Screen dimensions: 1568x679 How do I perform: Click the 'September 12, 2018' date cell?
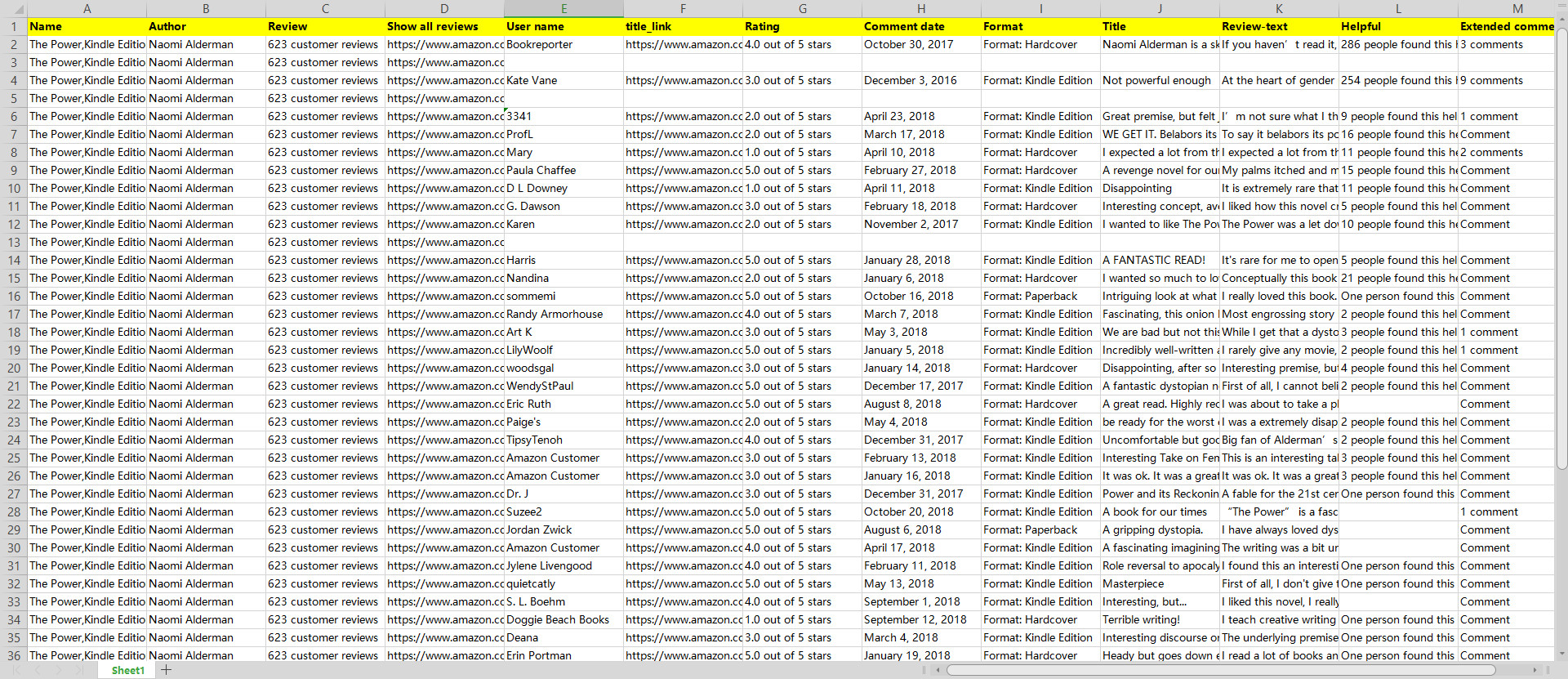[921, 619]
